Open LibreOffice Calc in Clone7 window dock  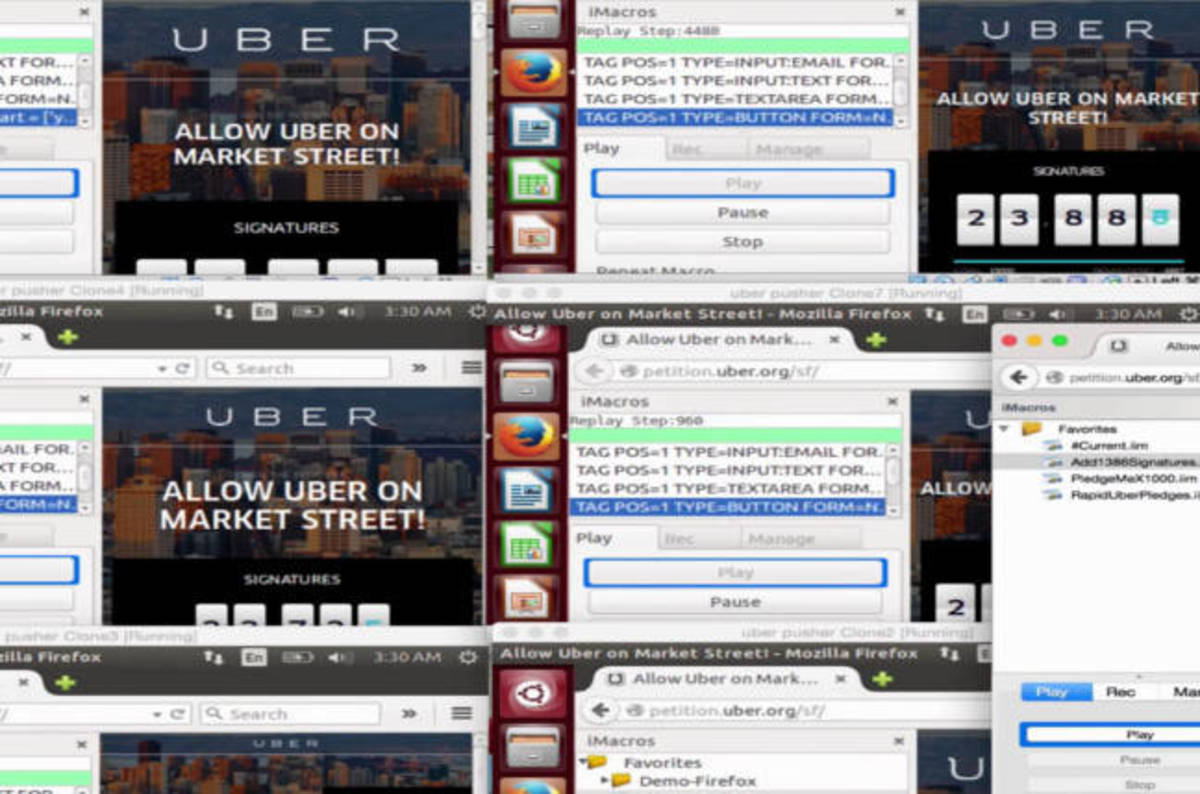coord(526,546)
